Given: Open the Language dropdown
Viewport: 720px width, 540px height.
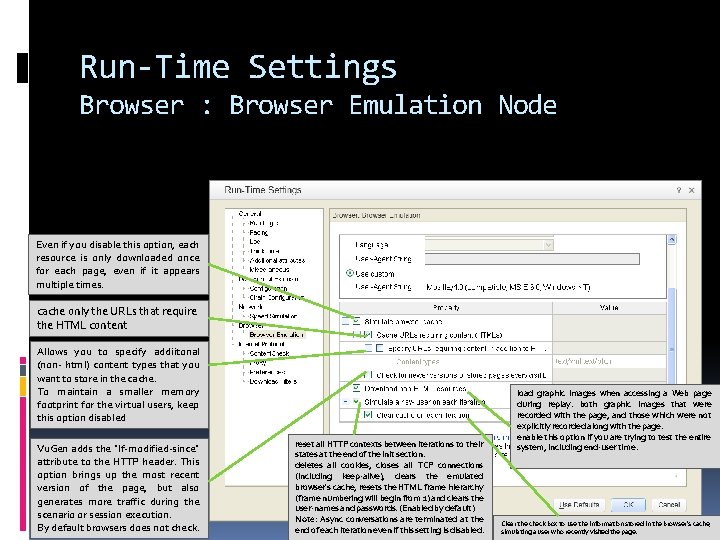Looking at the screenshot, I should pos(489,245).
